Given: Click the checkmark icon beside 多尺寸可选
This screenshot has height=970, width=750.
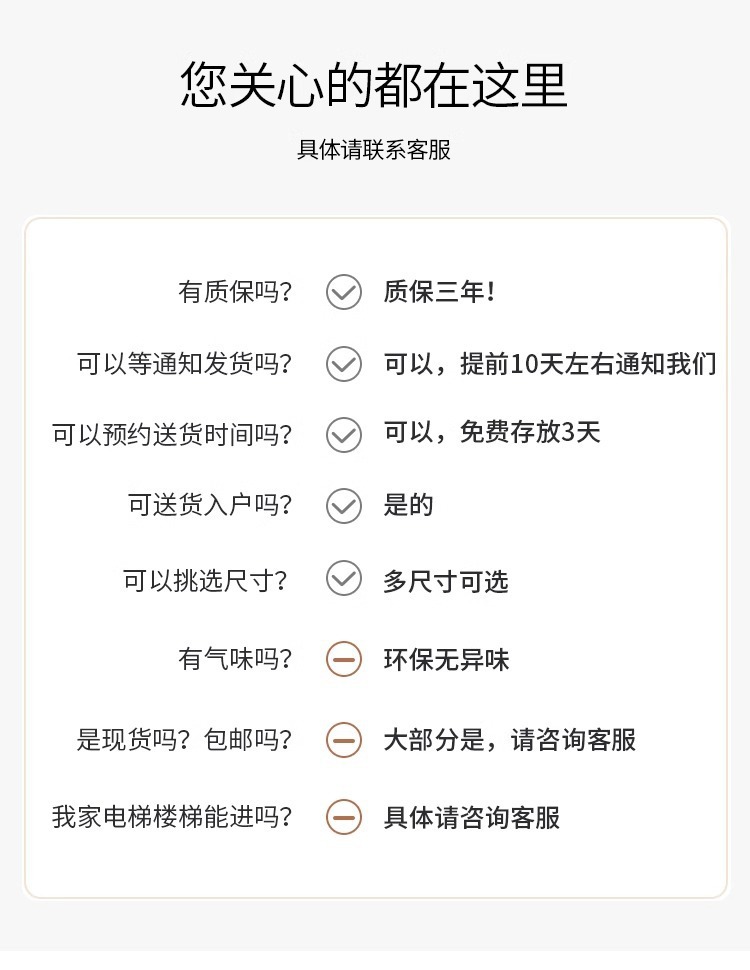Looking at the screenshot, I should [x=343, y=579].
